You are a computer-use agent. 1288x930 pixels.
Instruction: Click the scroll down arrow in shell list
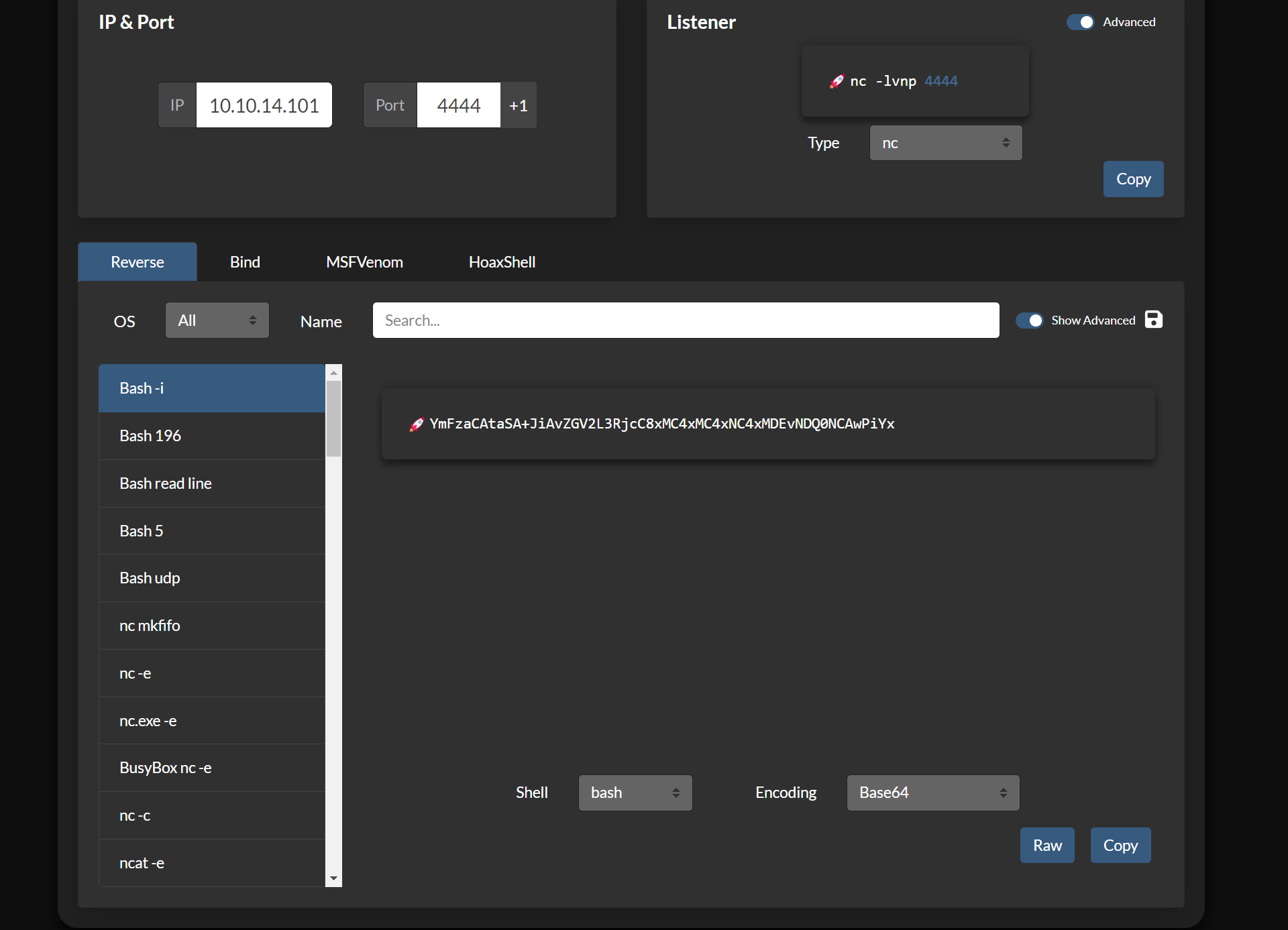point(333,878)
